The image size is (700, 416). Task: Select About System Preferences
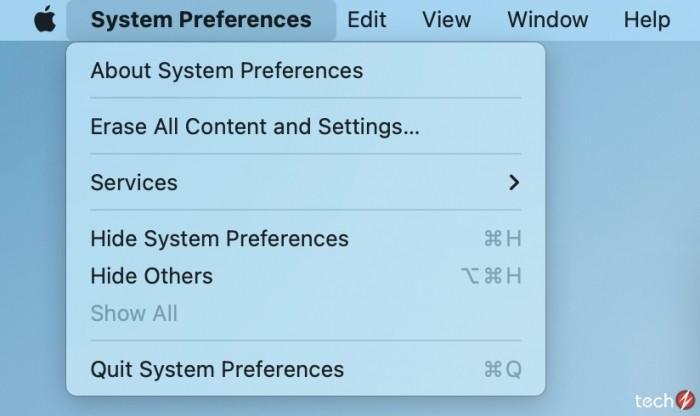(226, 70)
